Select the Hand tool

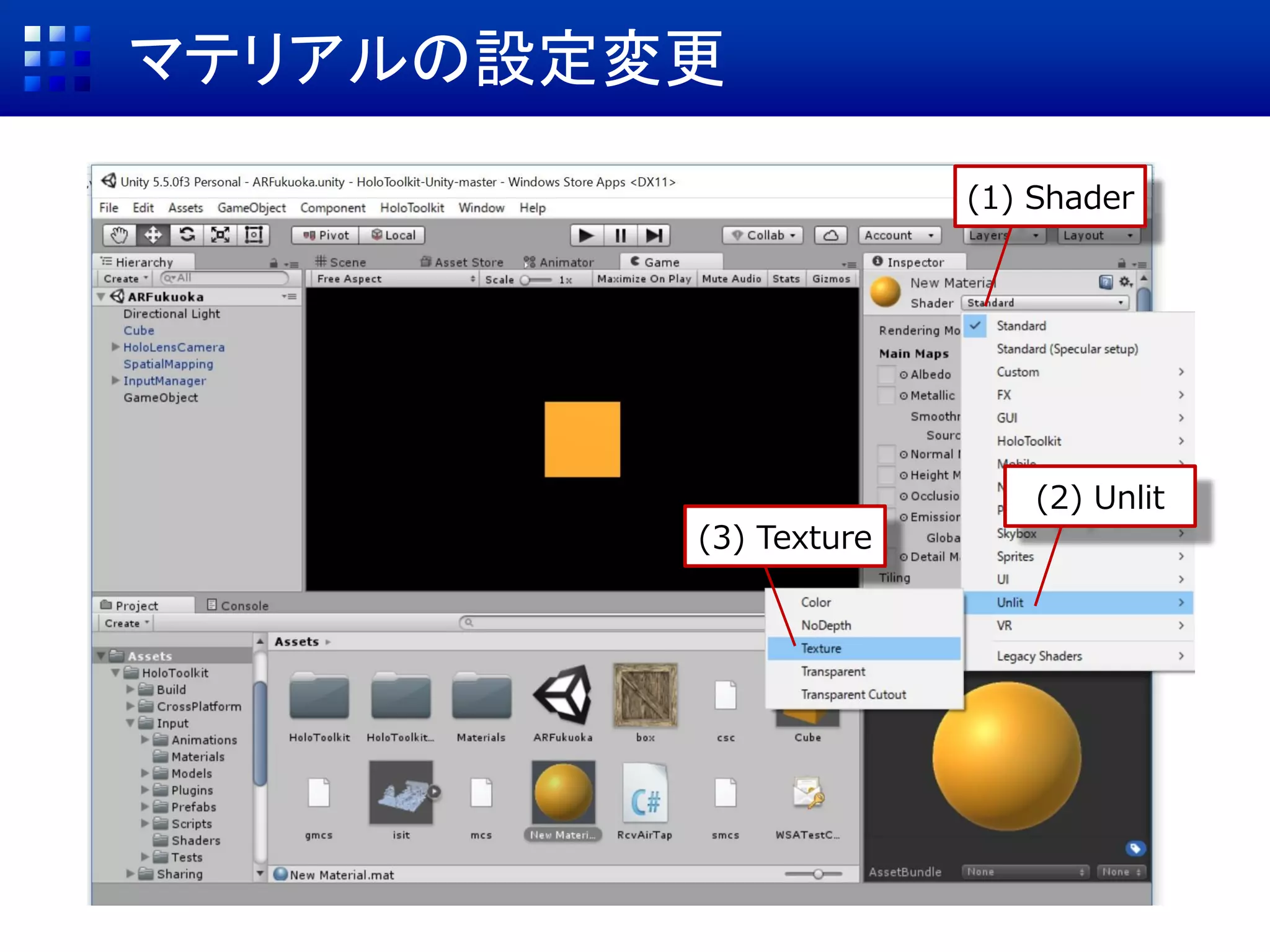[120, 236]
